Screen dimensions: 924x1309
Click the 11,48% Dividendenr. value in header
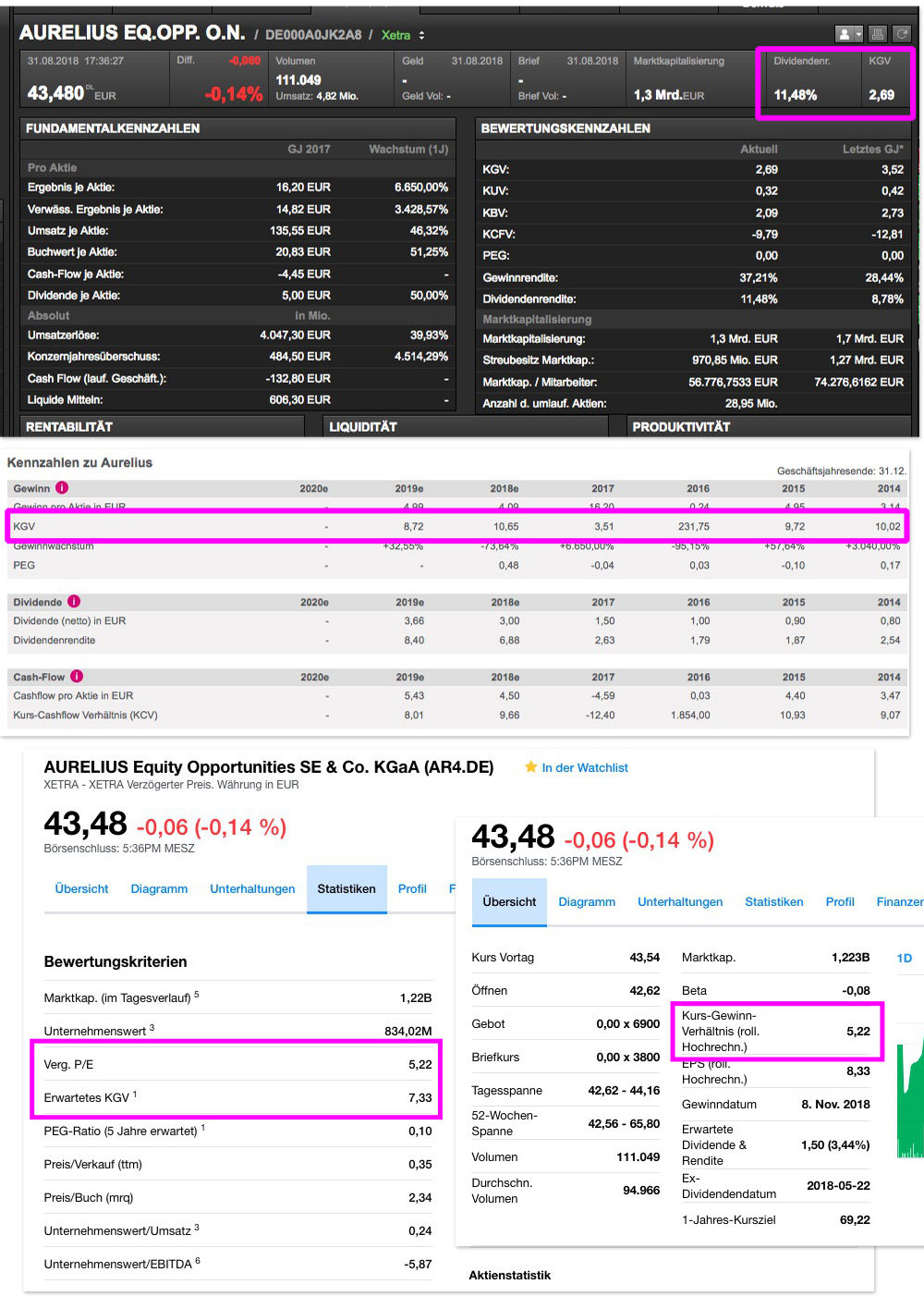pos(795,95)
